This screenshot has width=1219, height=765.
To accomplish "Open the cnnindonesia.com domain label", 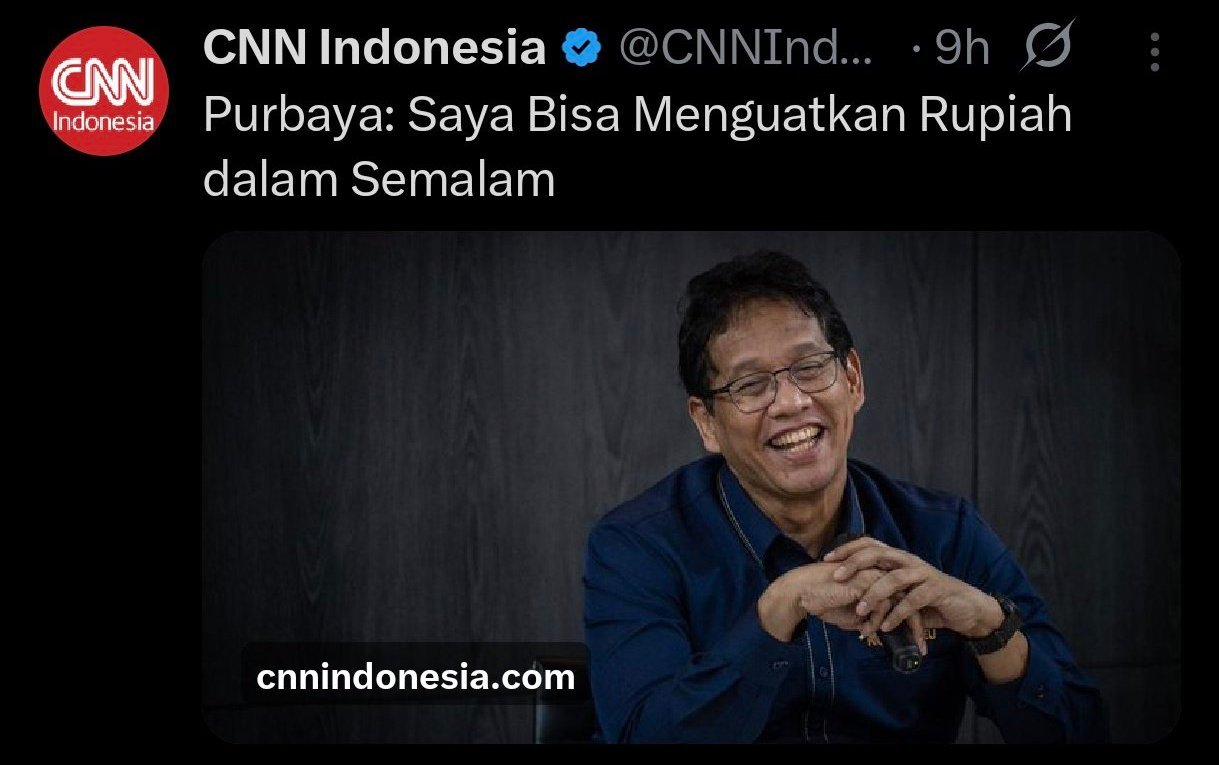I will (416, 677).
